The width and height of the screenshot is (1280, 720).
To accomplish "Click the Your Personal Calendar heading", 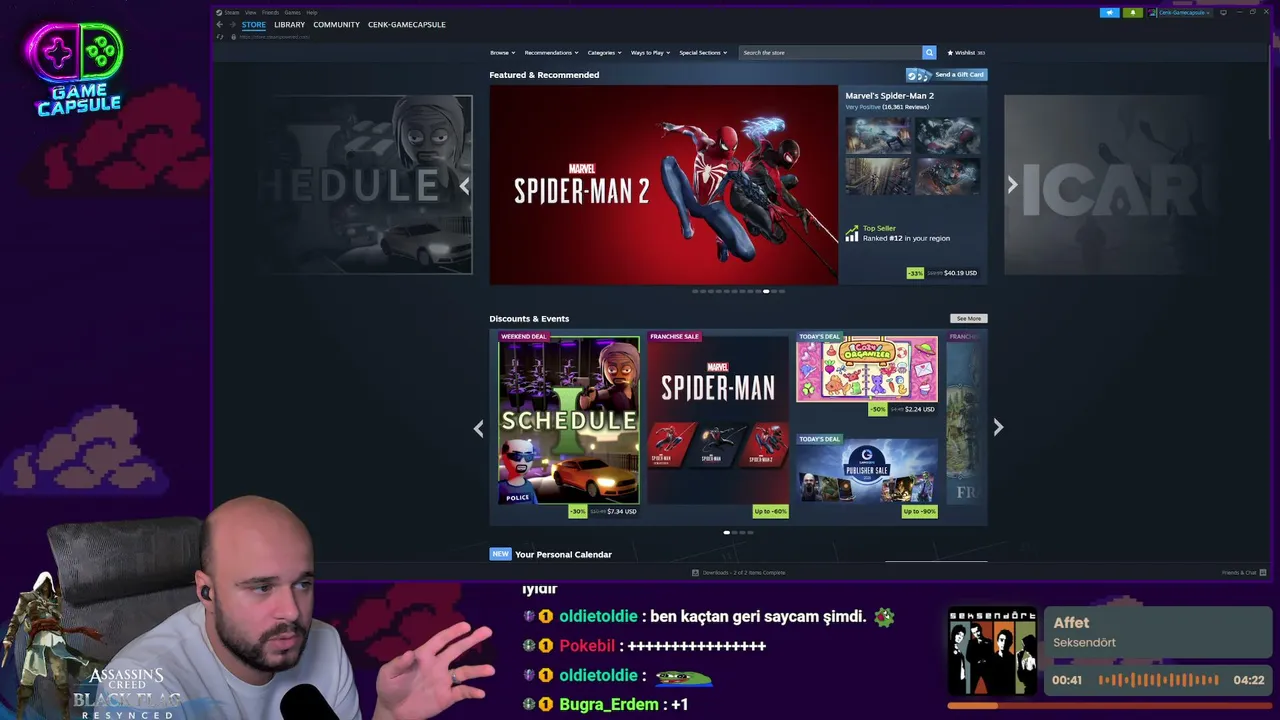I will (x=563, y=554).
